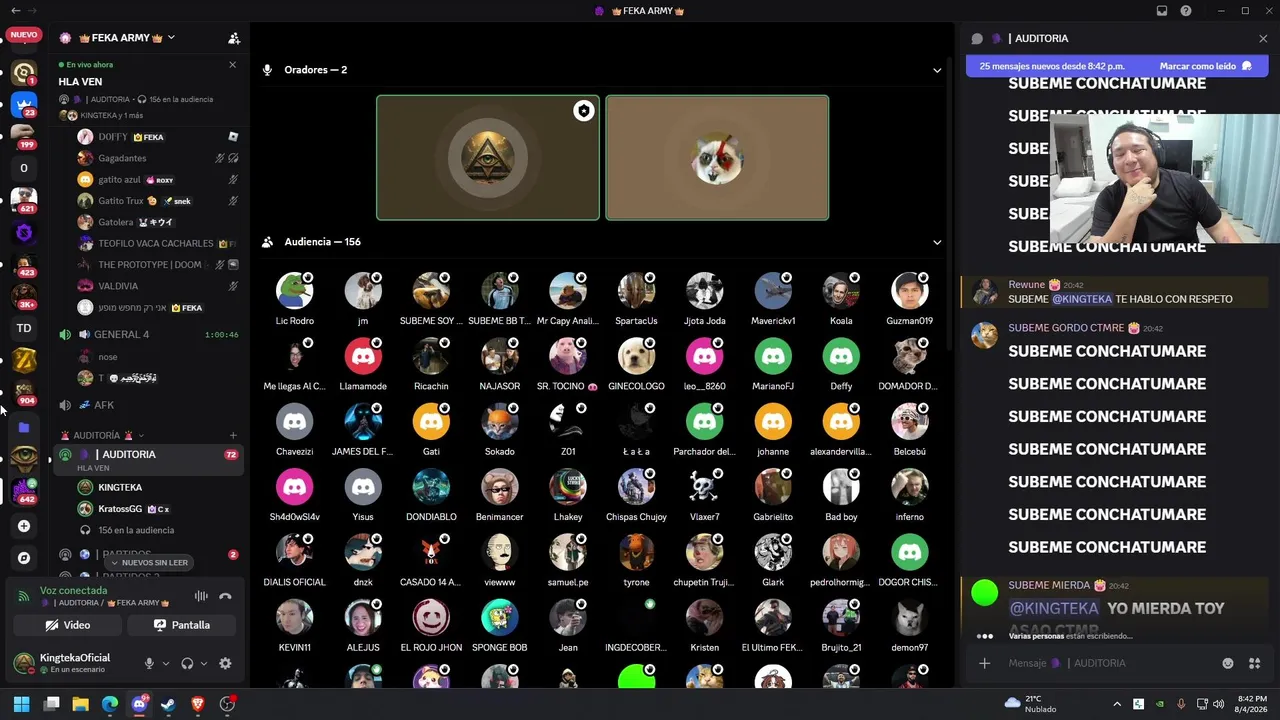Open the inbox icon in title bar

pos(1162,11)
